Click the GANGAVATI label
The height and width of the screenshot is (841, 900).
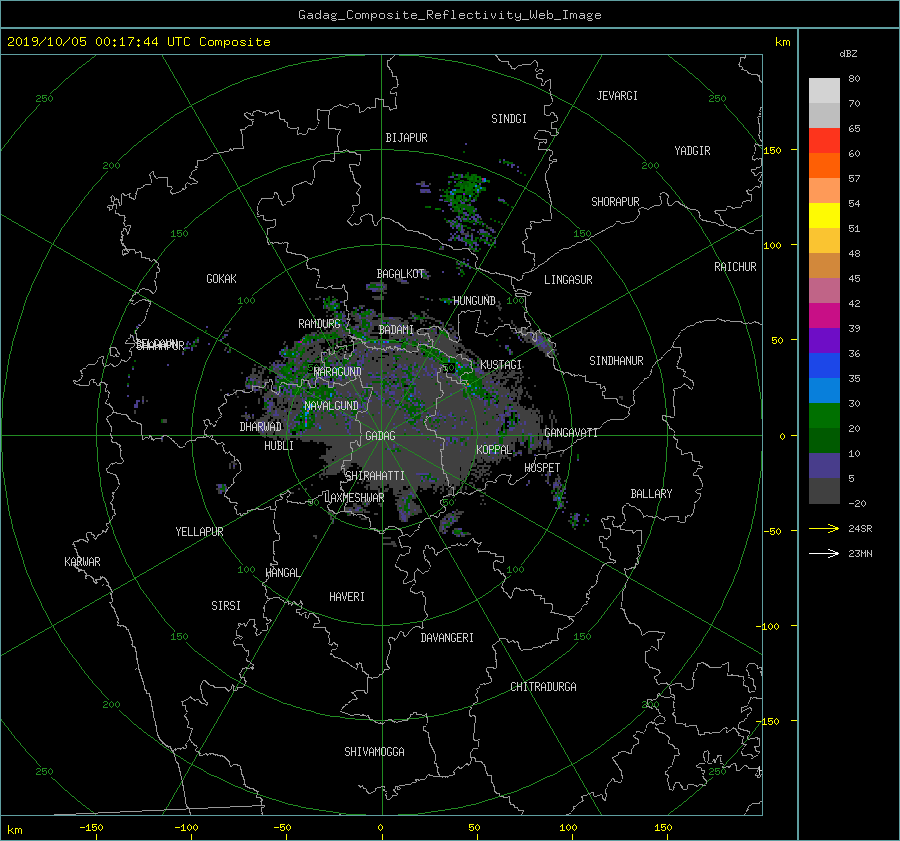pyautogui.click(x=571, y=433)
